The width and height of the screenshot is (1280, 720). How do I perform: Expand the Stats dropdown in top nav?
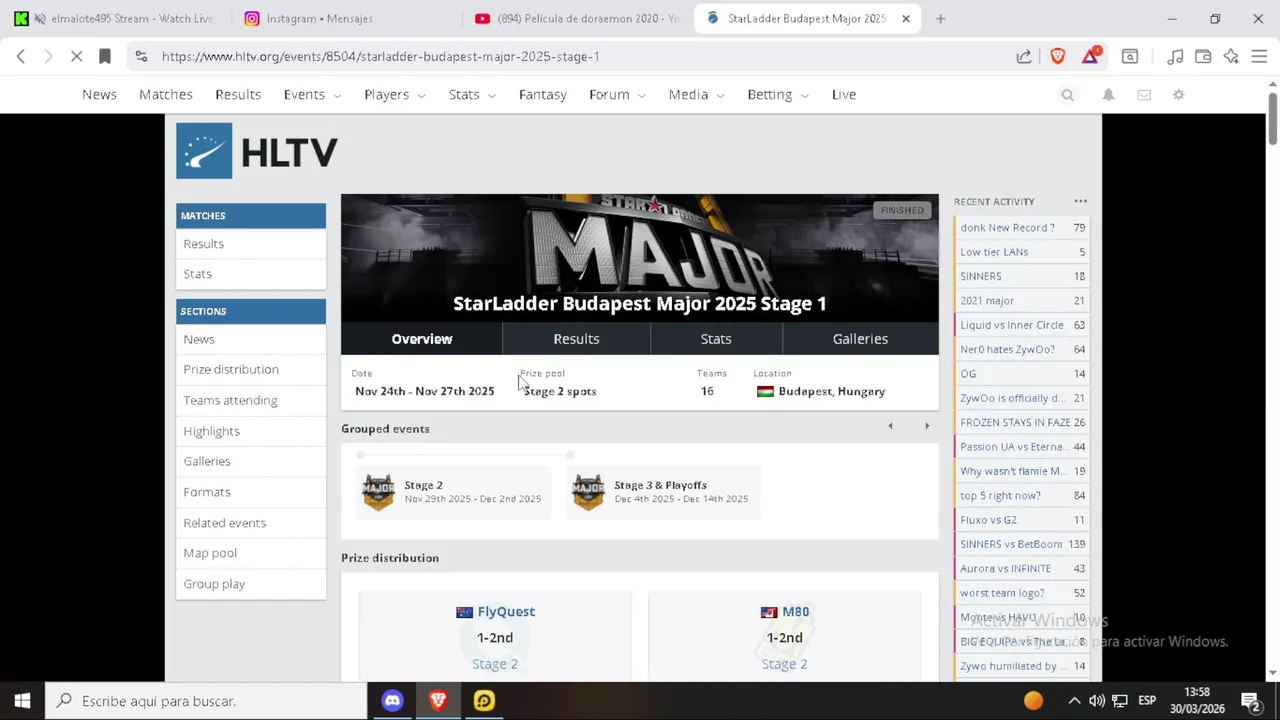[472, 95]
